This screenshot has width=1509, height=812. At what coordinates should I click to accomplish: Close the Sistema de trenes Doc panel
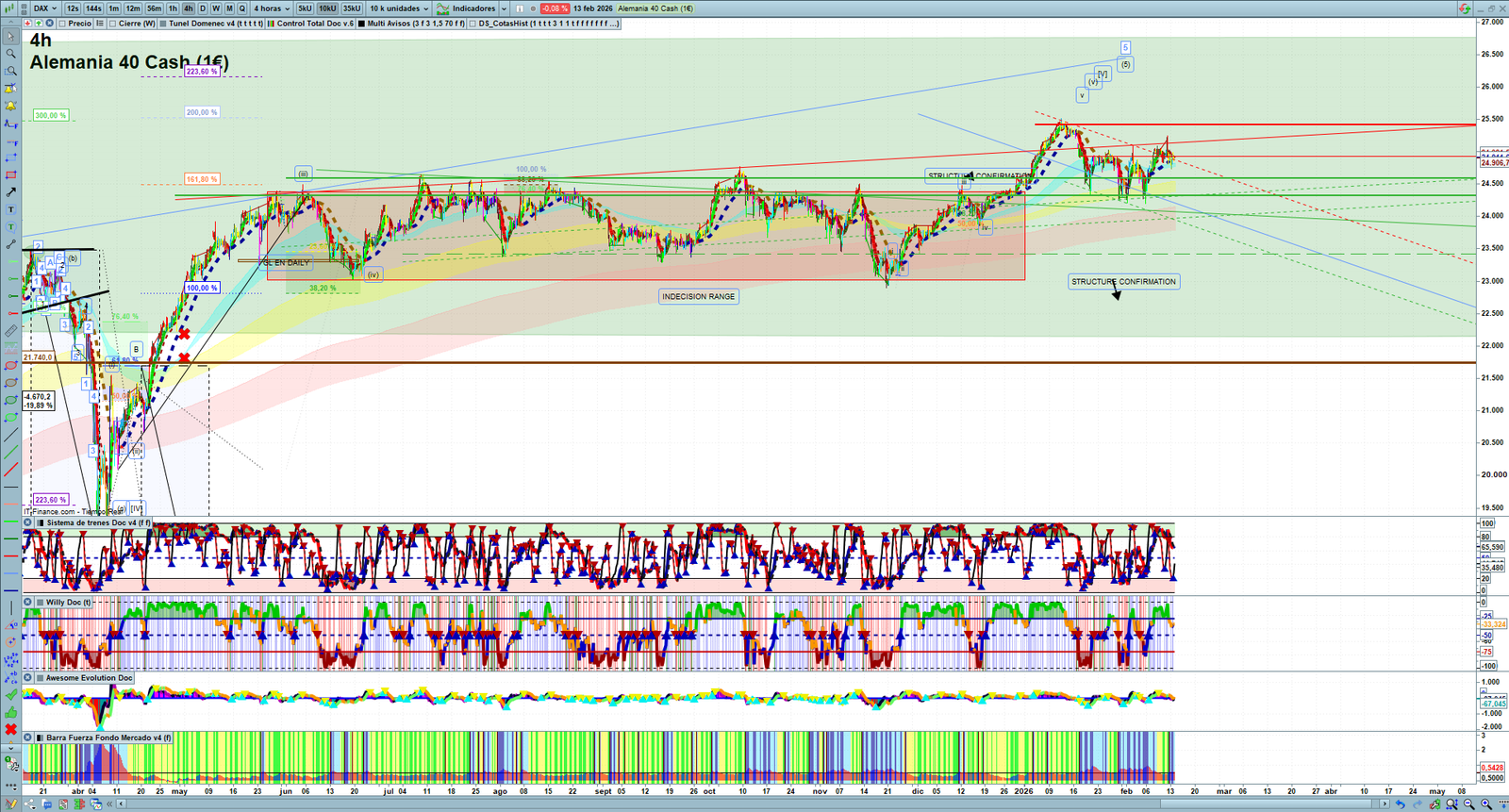[28, 522]
